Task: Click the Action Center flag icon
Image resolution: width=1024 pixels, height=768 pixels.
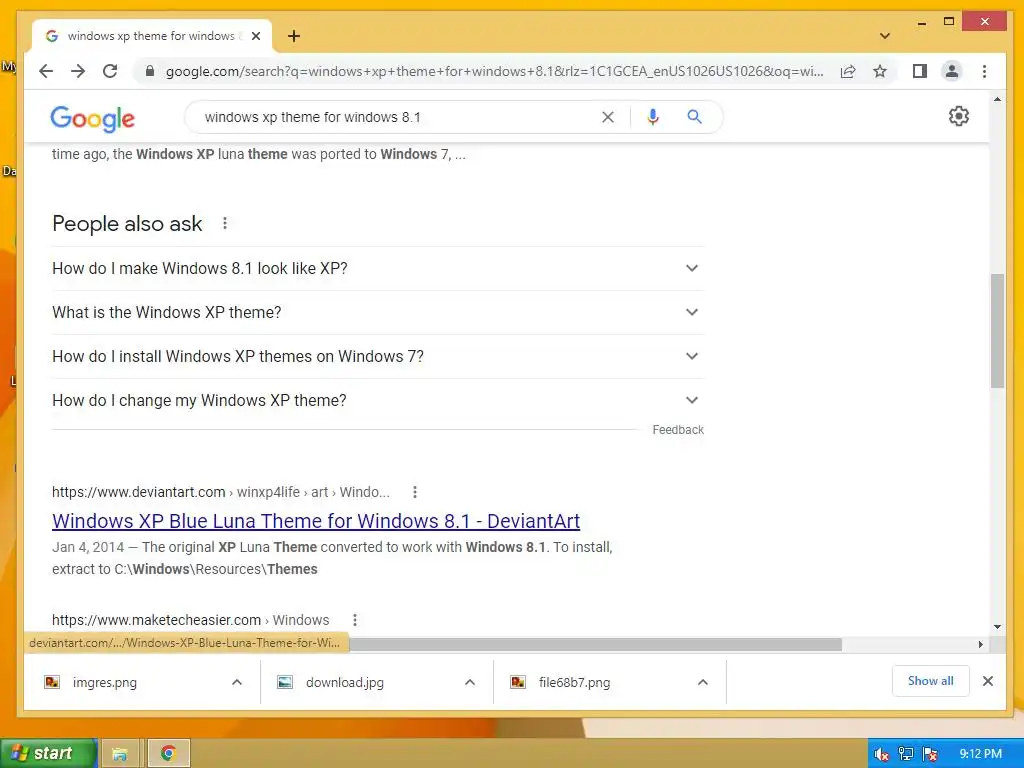Action: tap(931, 754)
